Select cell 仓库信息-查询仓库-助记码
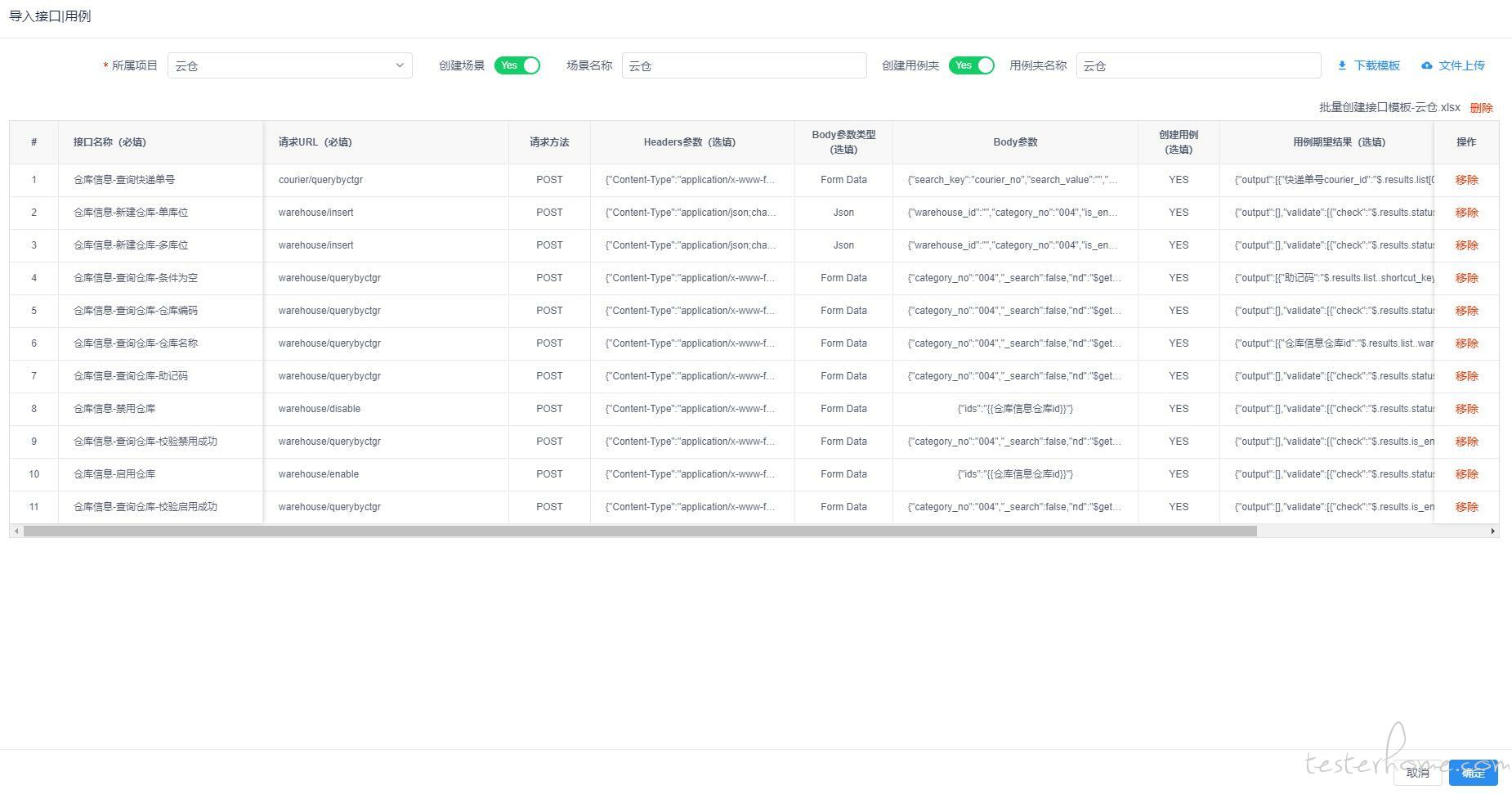The height and width of the screenshot is (794, 1512). pos(161,376)
